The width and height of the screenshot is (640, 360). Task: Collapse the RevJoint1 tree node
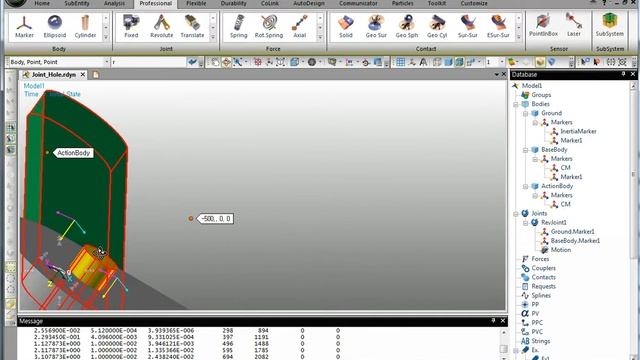point(526,222)
